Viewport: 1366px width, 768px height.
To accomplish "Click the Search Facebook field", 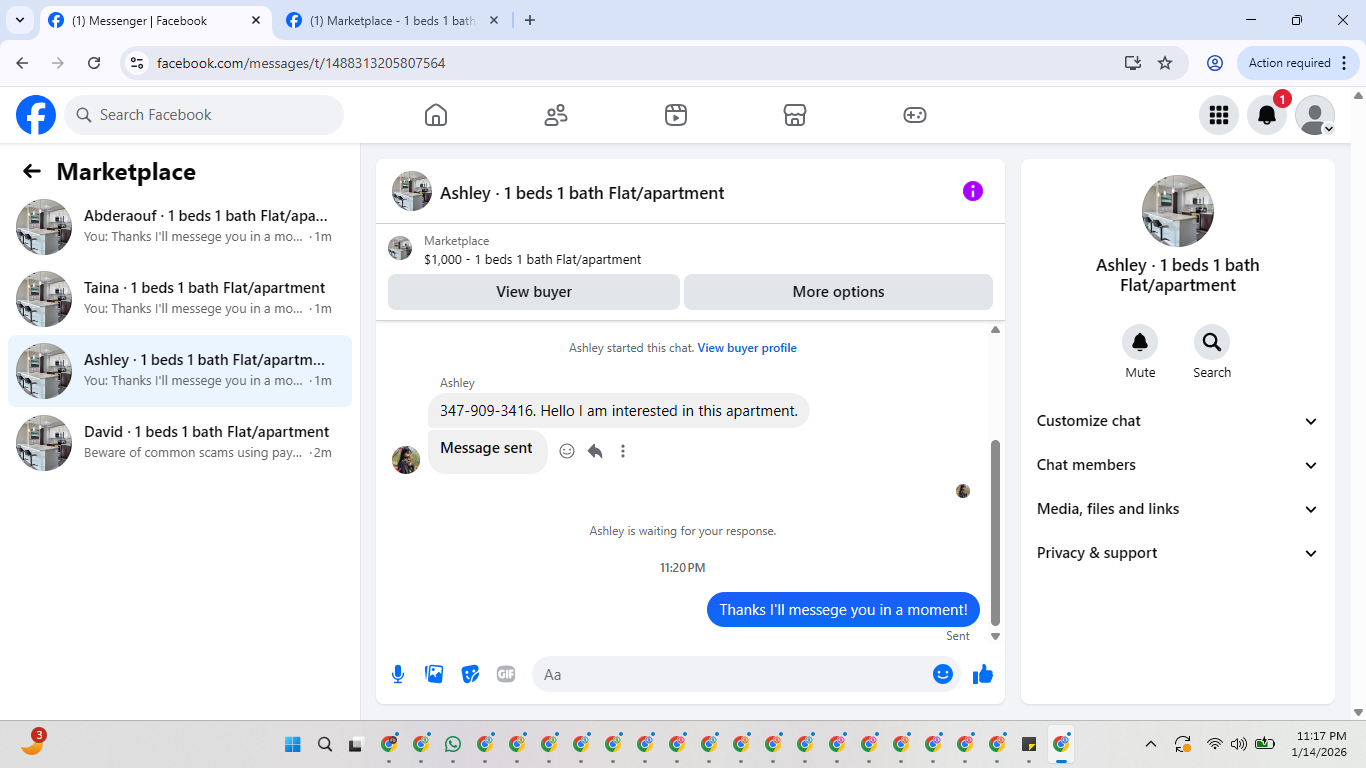I will (x=204, y=115).
